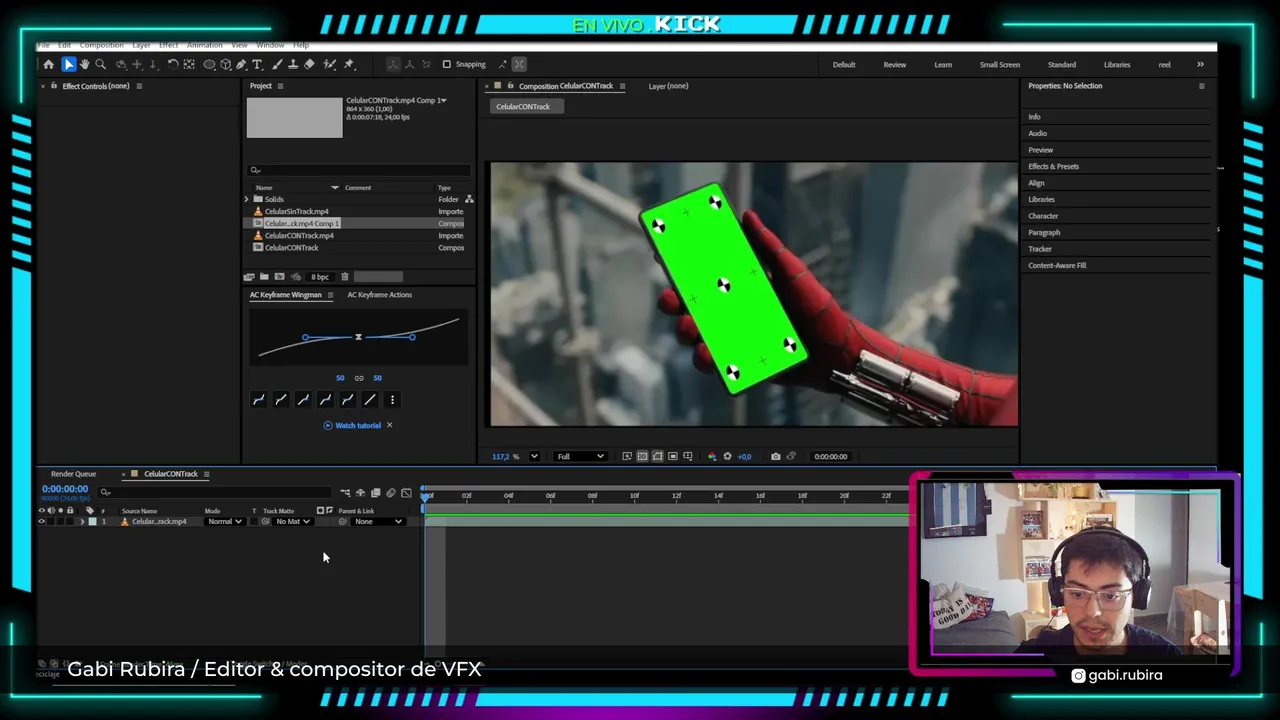
Task: Open composition mini-flowchart in timeline
Action: click(x=345, y=493)
